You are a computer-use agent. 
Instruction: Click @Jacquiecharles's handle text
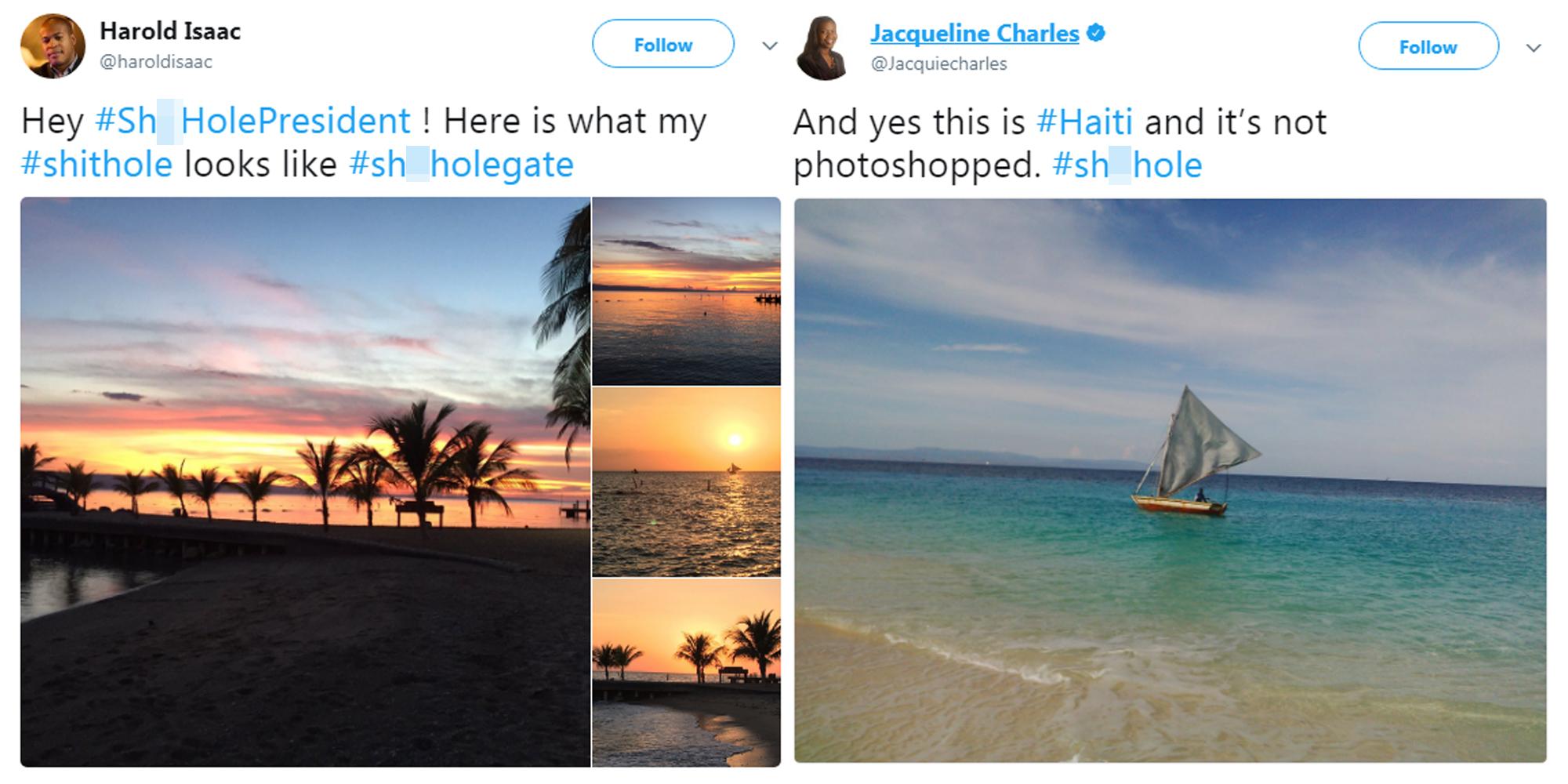[x=938, y=64]
